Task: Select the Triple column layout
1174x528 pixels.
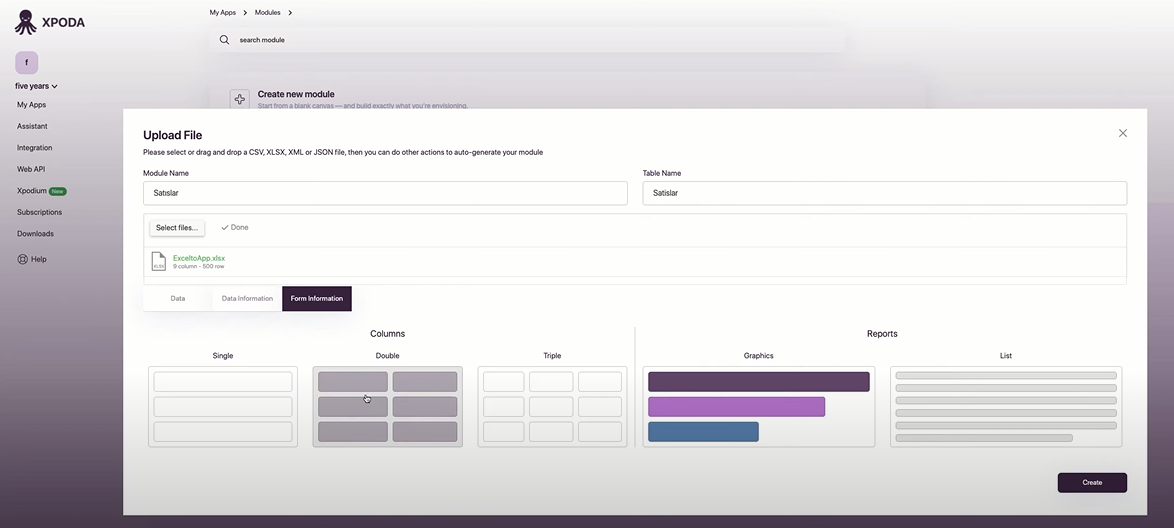Action: pyautogui.click(x=553, y=407)
